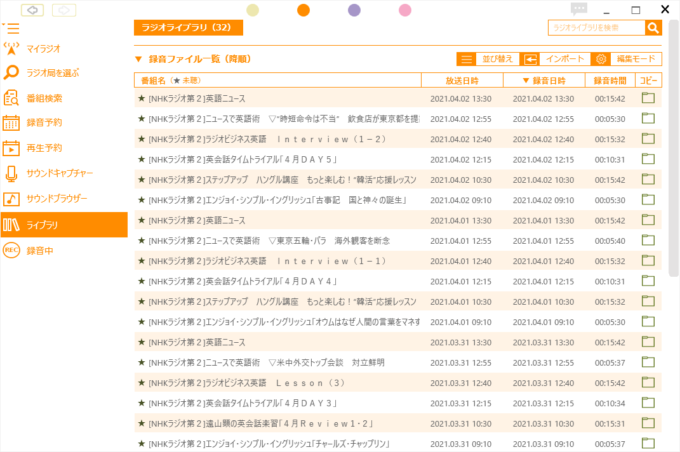Viewport: 680px width, 452px height.
Task: Select ライブラリ in the sidebar
Action: pyautogui.click(x=64, y=225)
